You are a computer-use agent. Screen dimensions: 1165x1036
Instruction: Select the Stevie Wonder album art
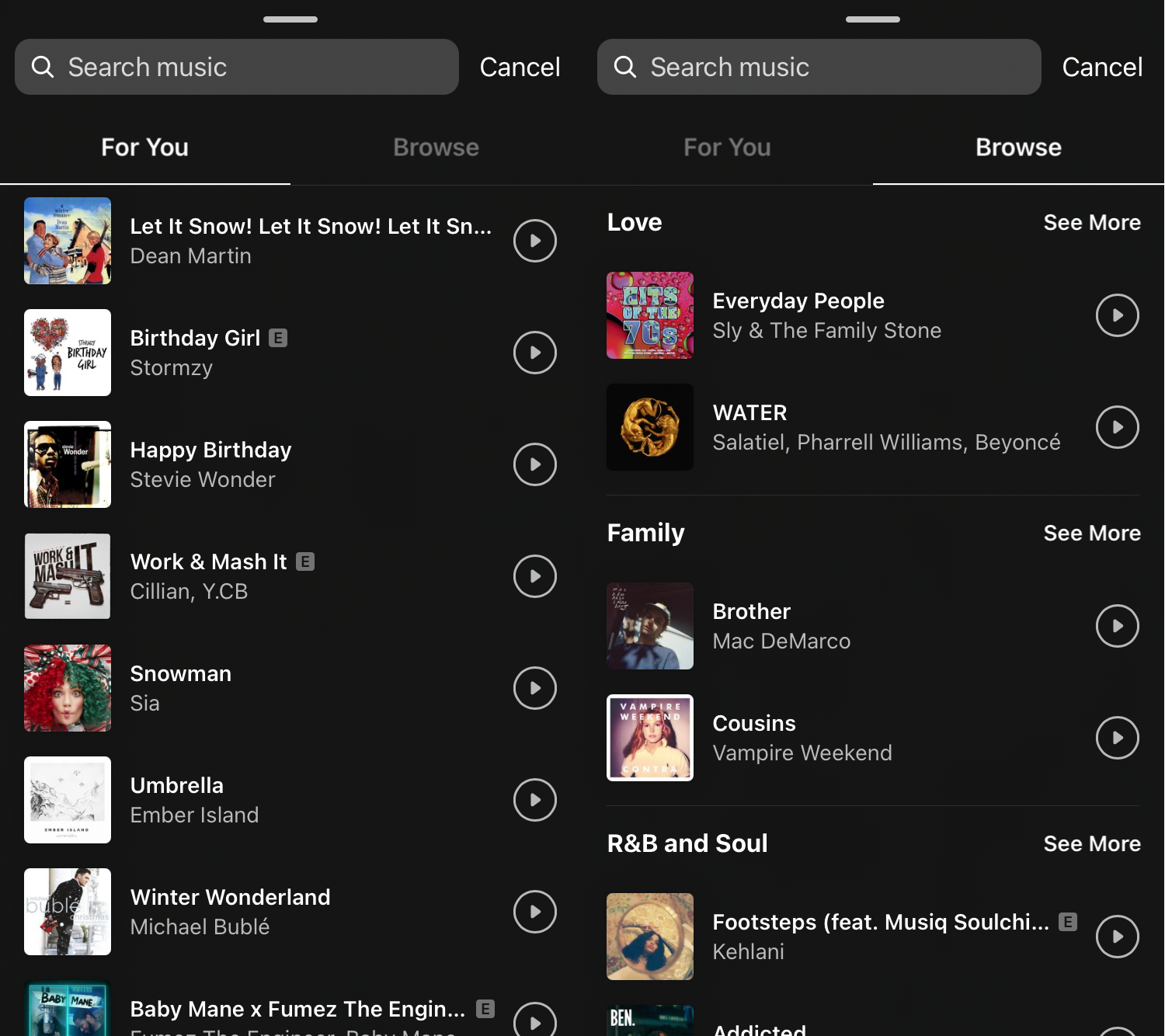[68, 464]
